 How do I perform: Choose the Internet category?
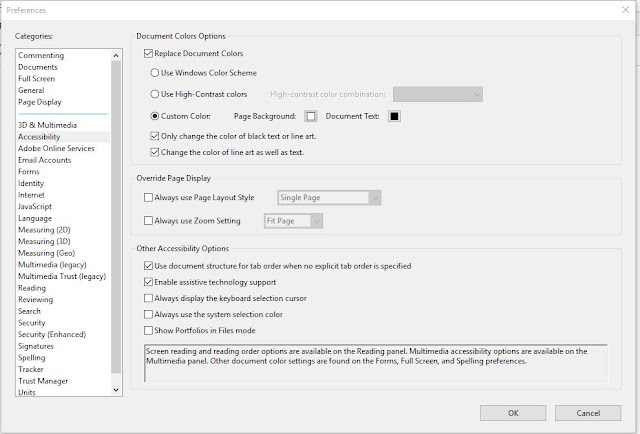point(31,195)
